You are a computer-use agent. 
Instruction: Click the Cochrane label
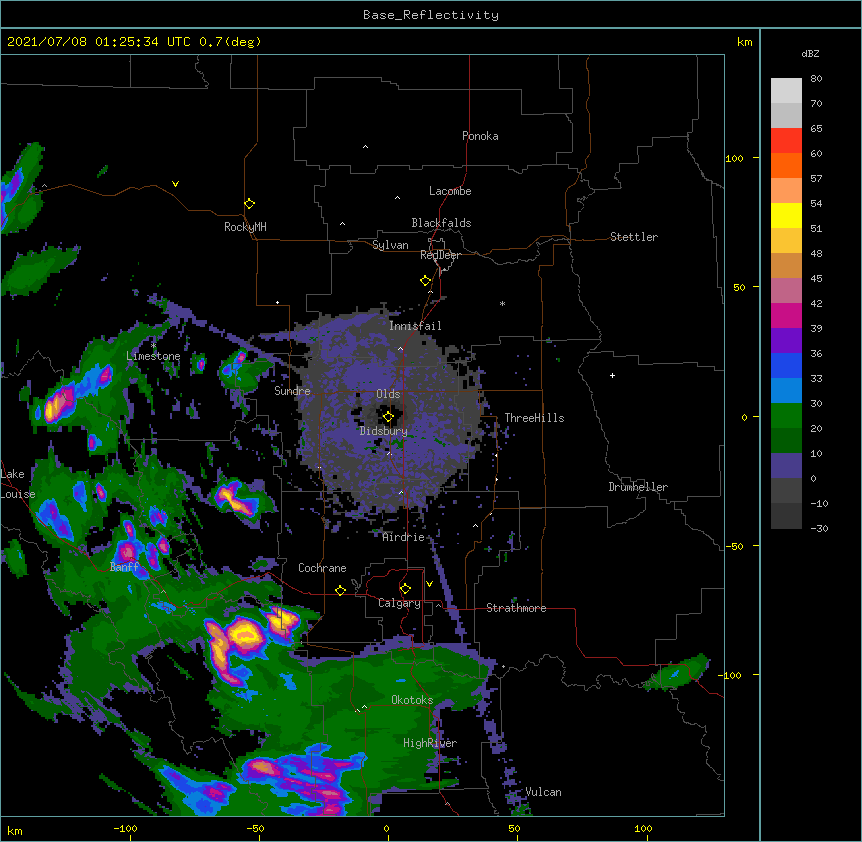[x=322, y=568]
